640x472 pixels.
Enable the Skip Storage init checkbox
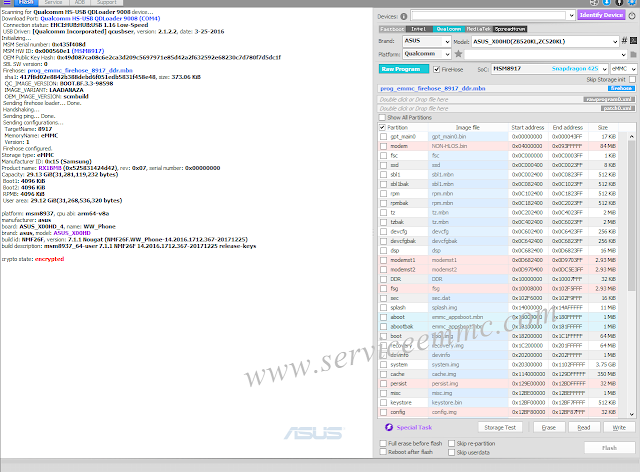(632, 79)
